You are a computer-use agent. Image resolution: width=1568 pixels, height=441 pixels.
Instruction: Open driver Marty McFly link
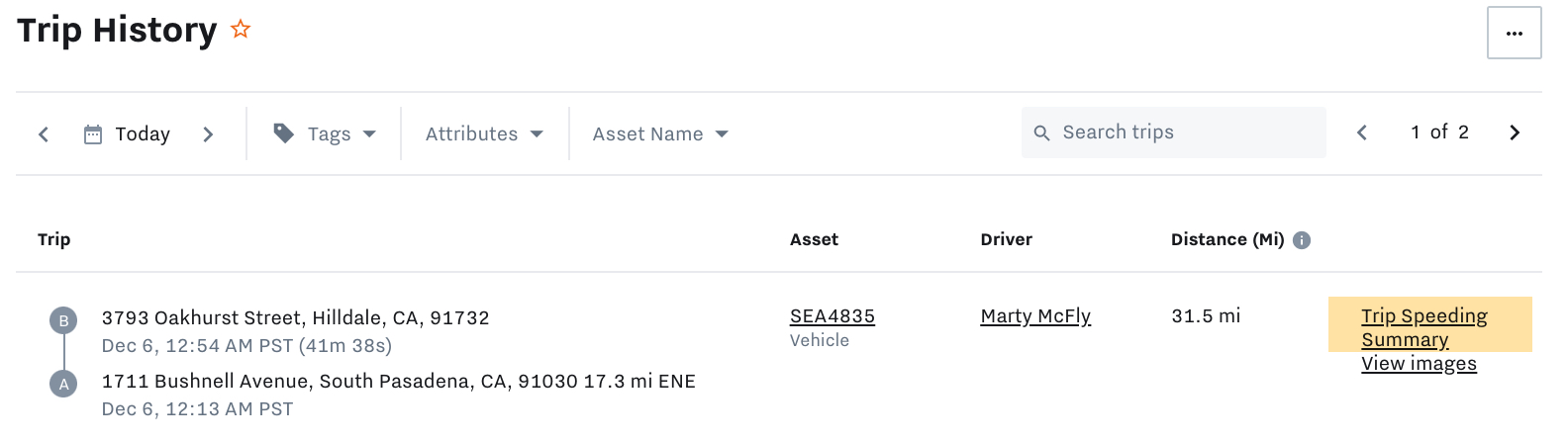click(1035, 316)
